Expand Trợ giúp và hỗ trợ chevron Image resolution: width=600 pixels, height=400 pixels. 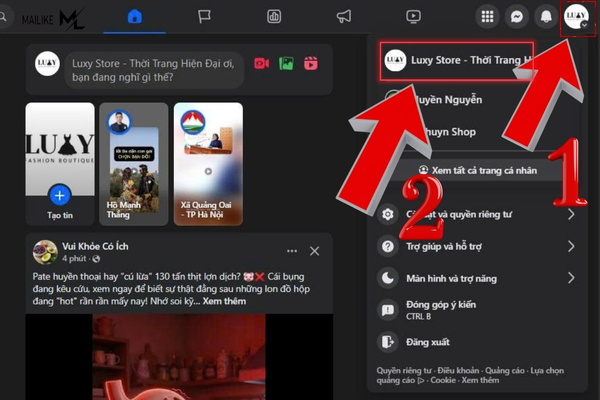pos(571,246)
